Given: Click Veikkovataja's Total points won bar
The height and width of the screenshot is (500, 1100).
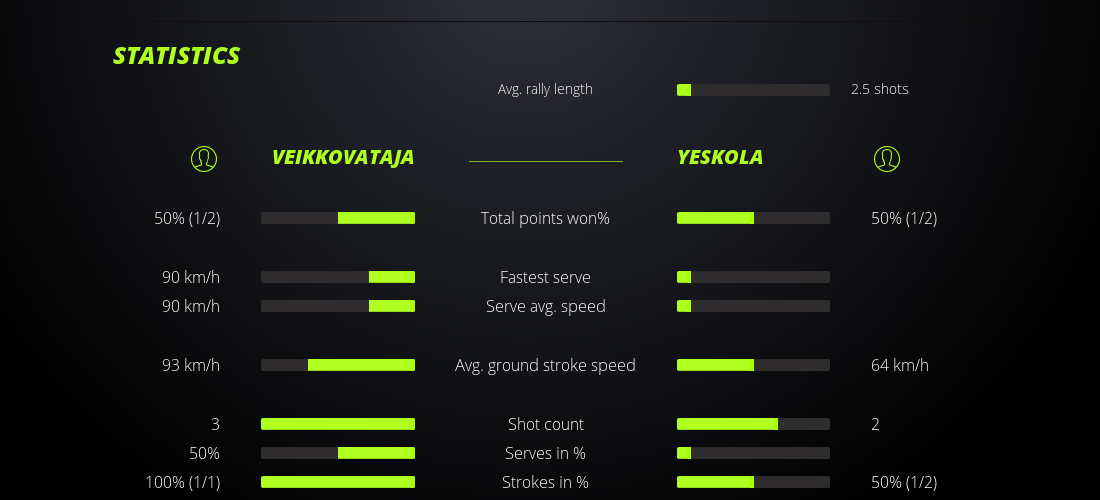Looking at the screenshot, I should [x=338, y=218].
